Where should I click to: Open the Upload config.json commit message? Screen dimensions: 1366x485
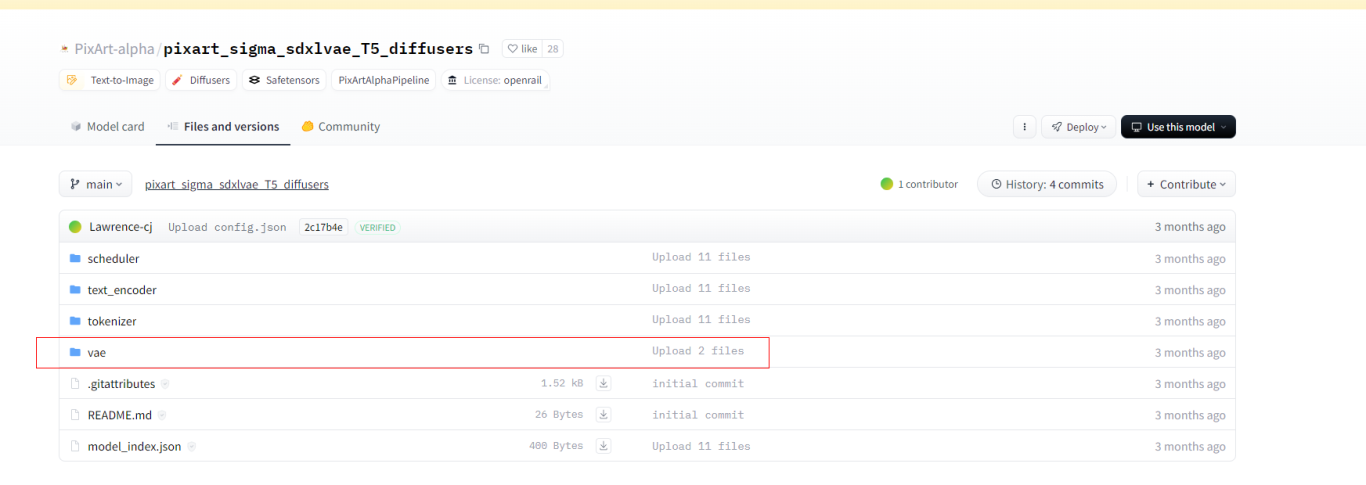(227, 227)
